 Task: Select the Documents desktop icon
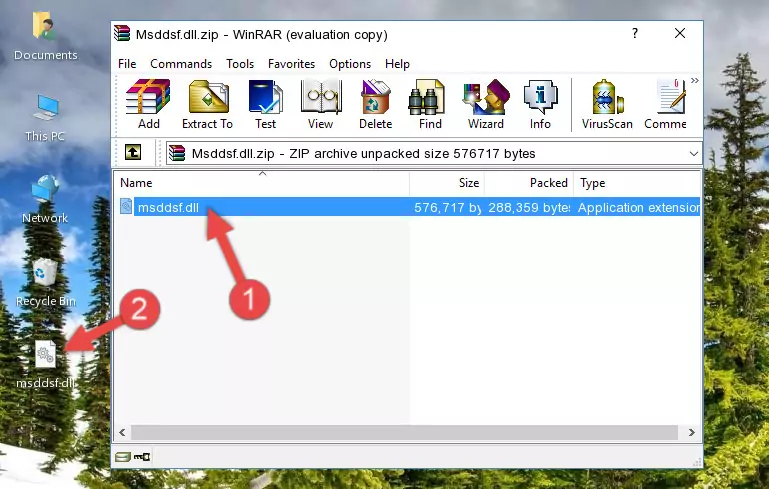click(45, 37)
